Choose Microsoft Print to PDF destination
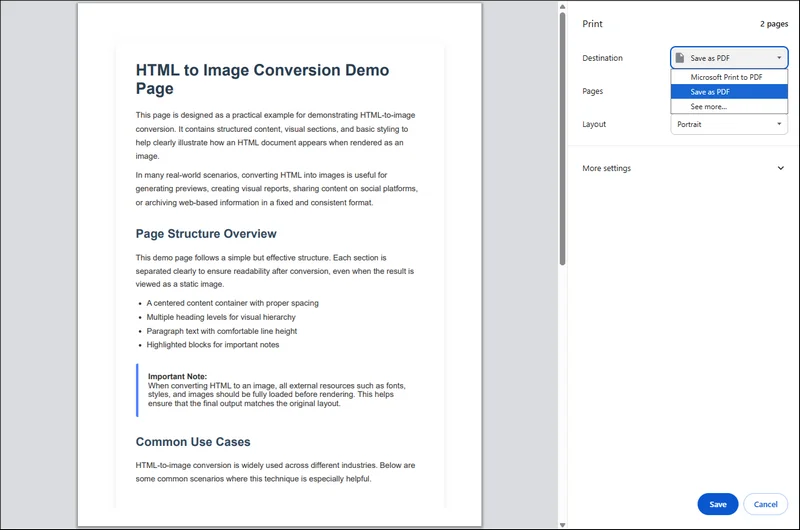Screen dimensions: 800x530 click(729, 77)
